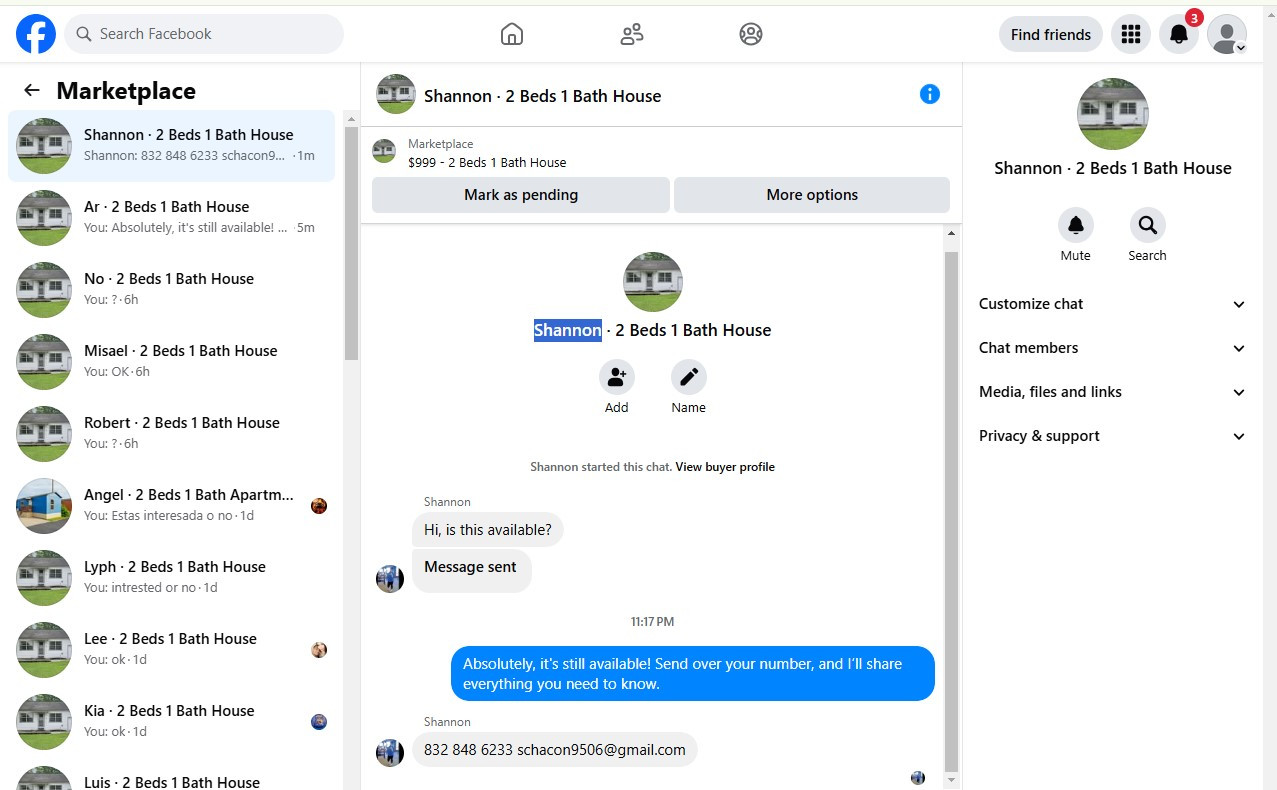Image resolution: width=1277 pixels, height=790 pixels.
Task: Open notifications bell with 3 badge
Action: 1179,34
